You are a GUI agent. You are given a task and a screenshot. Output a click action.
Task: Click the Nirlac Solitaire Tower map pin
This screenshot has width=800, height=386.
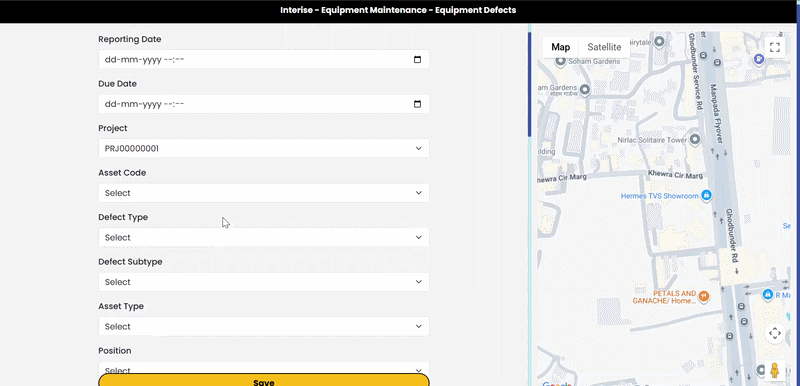click(695, 139)
